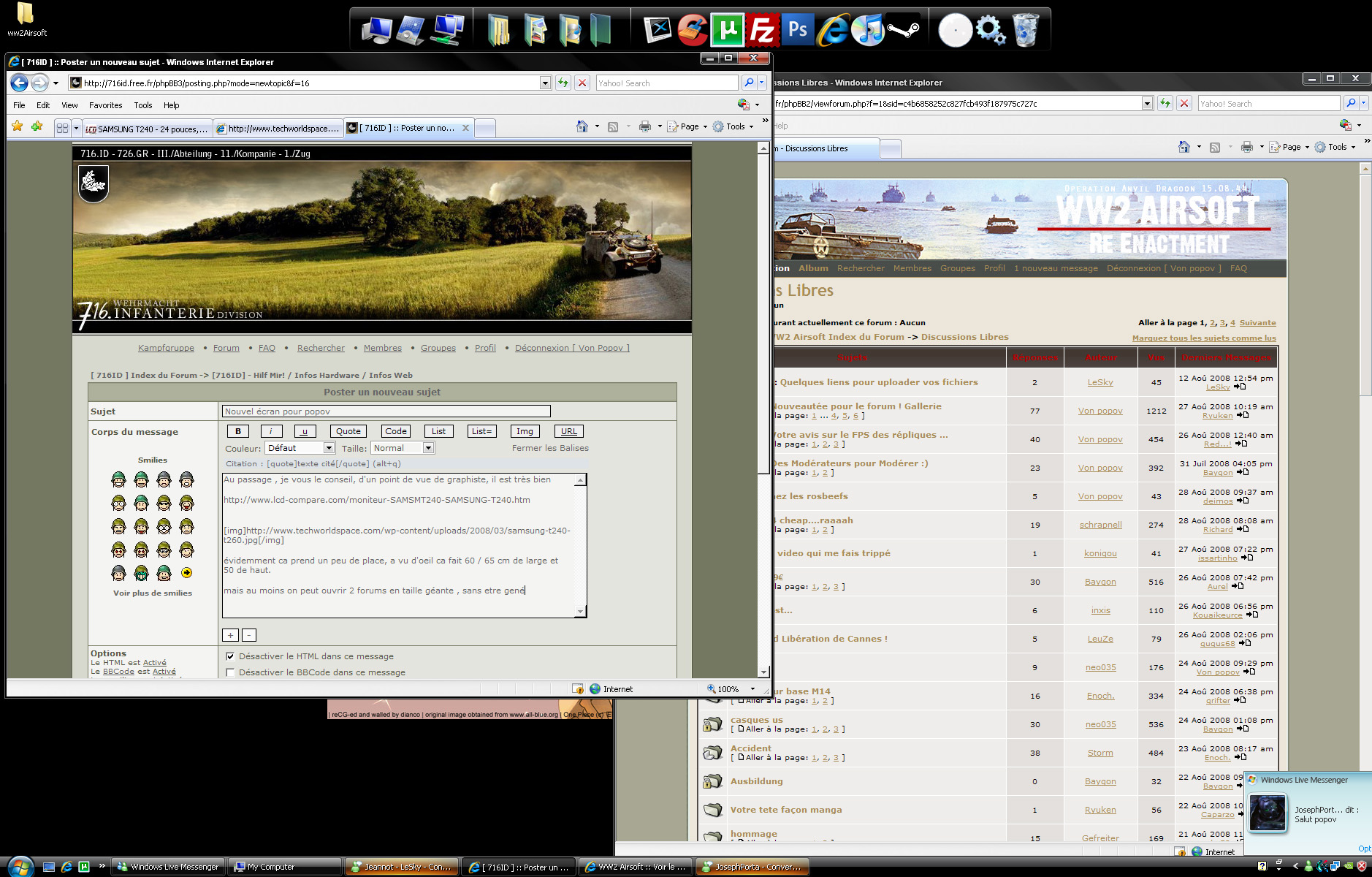The image size is (1372, 877).
Task: Open the Favorites menu
Action: 106,105
